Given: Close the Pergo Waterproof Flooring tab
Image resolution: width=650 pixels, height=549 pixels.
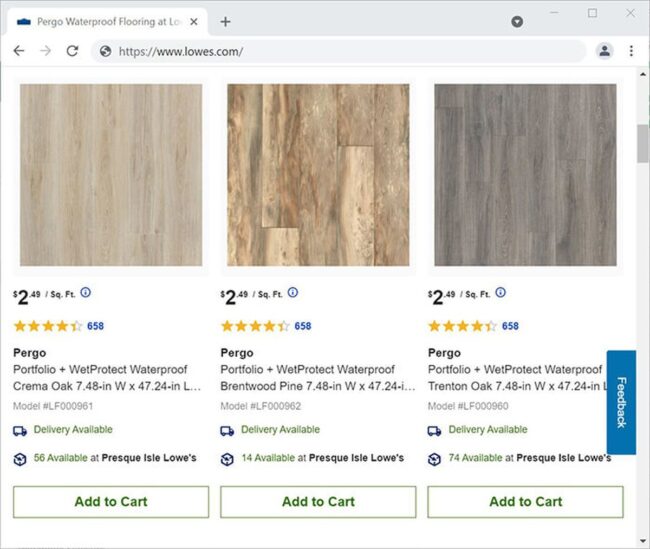Looking at the screenshot, I should point(194,22).
